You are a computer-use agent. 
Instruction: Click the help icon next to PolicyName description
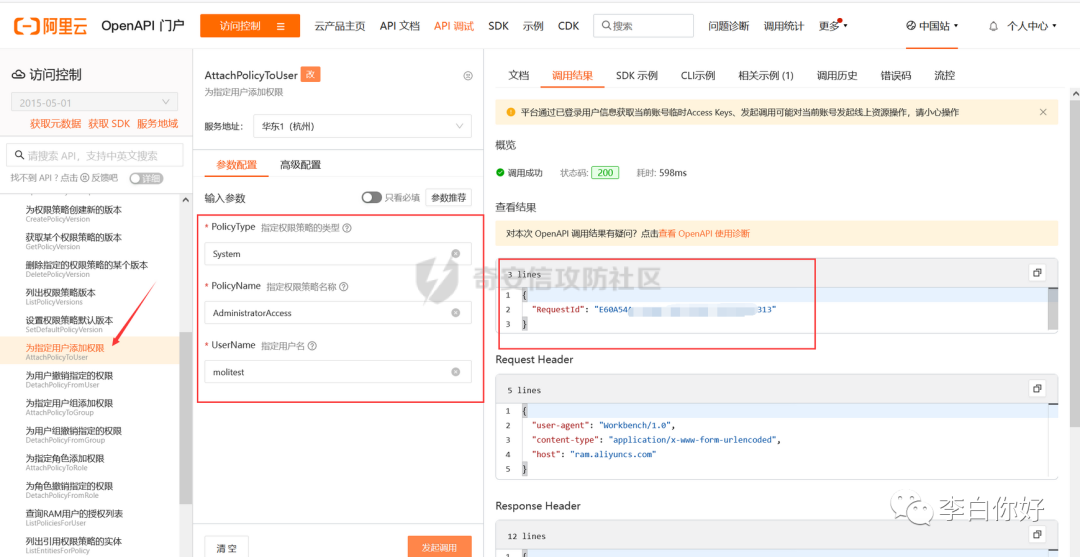pos(343,286)
